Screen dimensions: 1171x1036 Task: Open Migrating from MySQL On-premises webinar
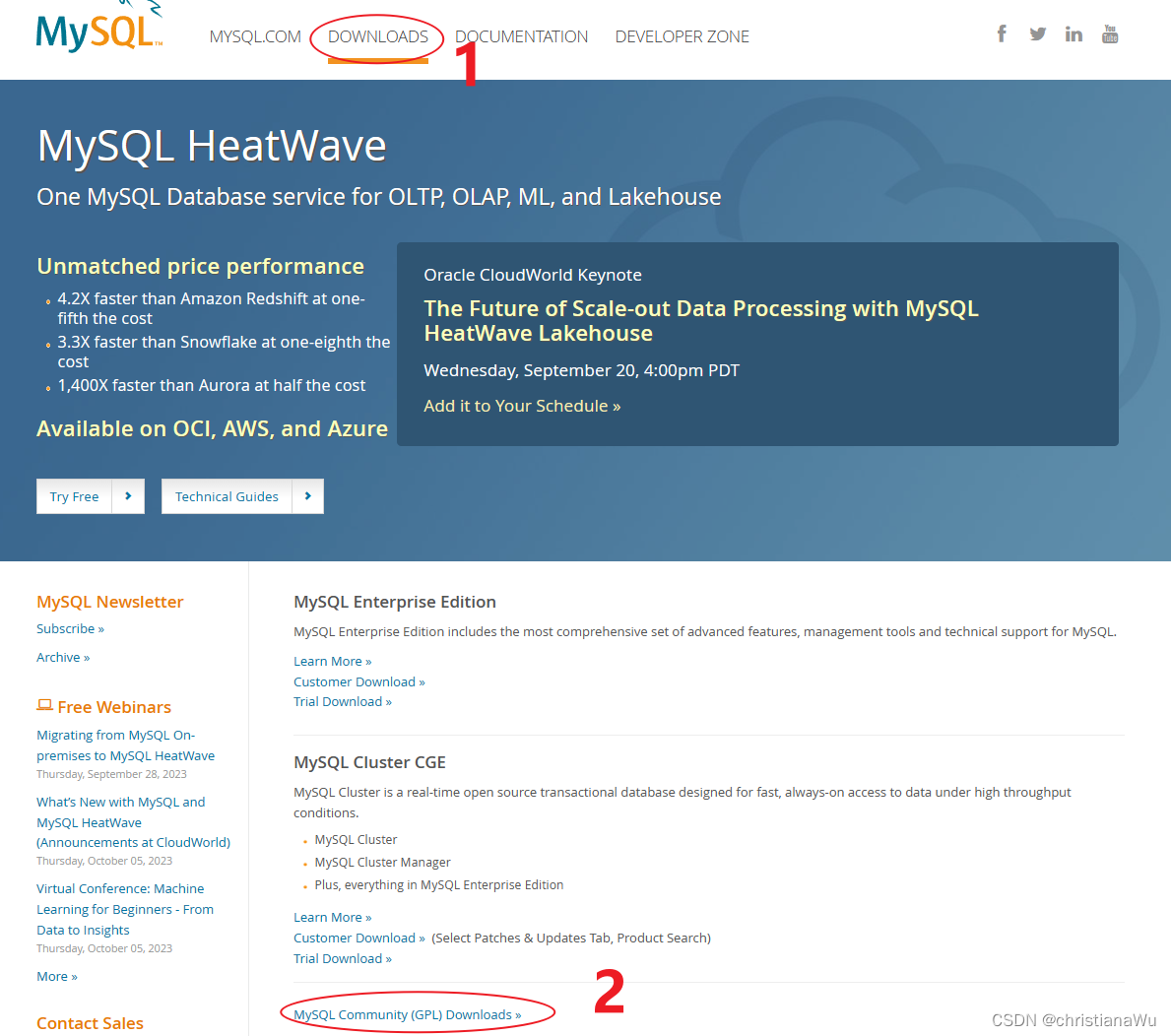click(125, 745)
